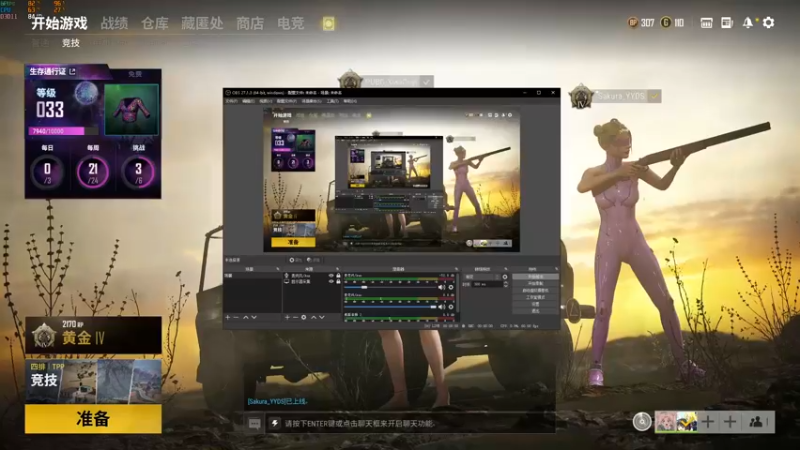Switch to the 战绩 tab

[x=114, y=23]
